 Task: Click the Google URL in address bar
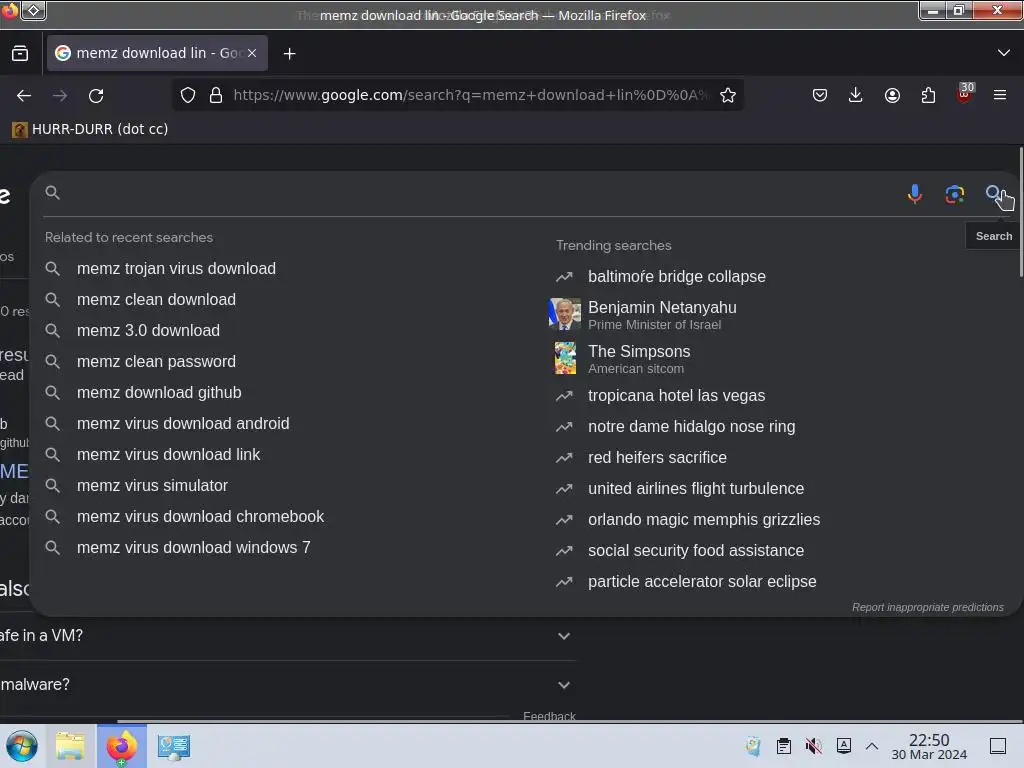470,95
